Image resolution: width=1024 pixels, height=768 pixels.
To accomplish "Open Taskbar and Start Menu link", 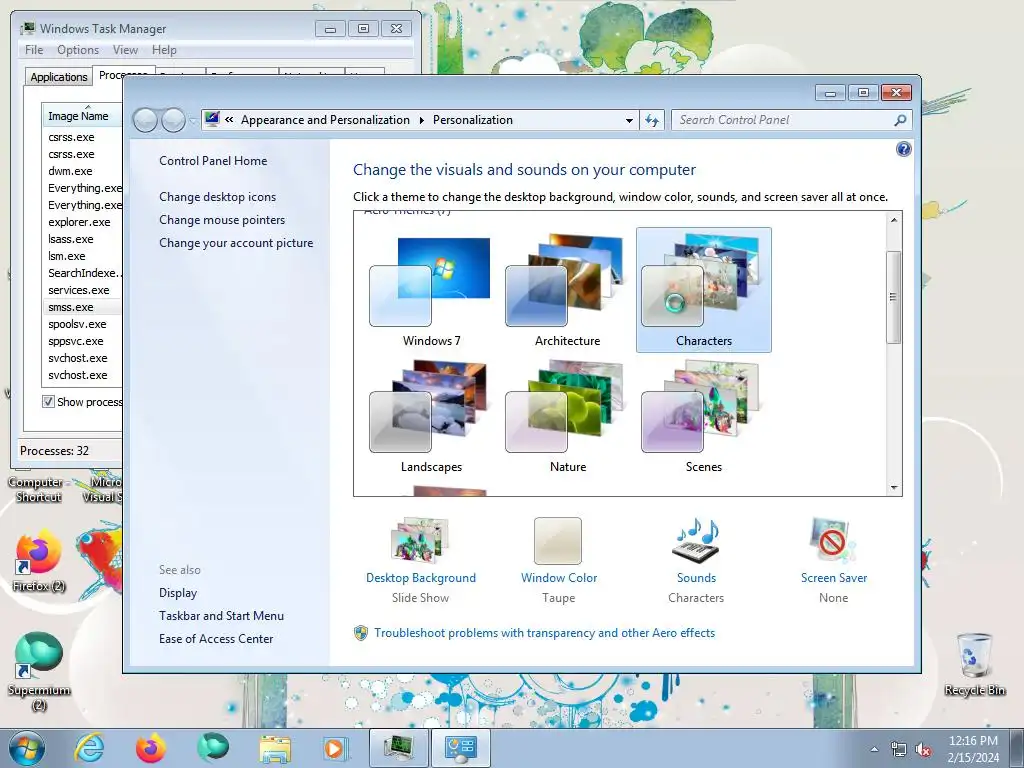I will click(221, 616).
